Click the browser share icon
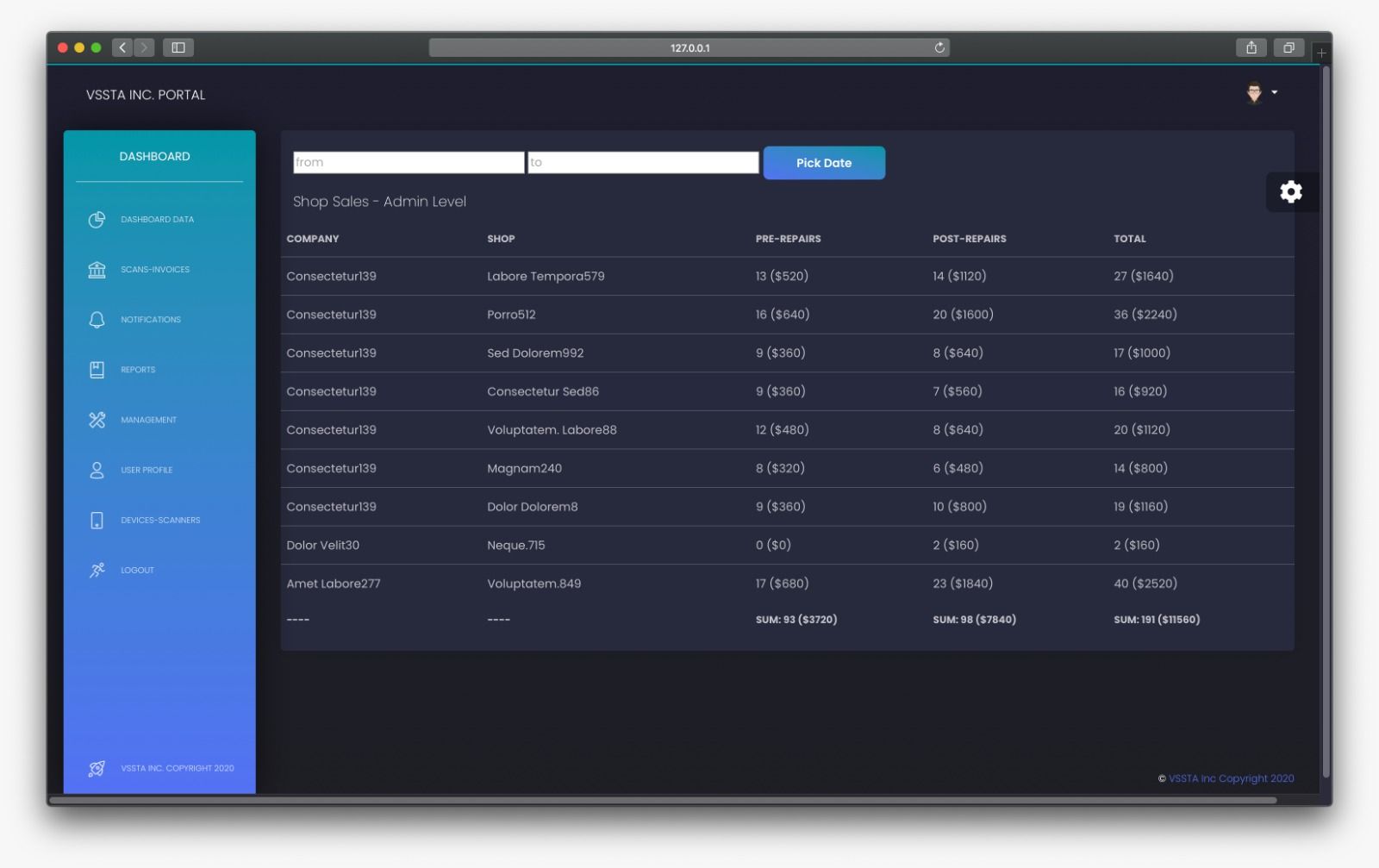The height and width of the screenshot is (868, 1379). (x=1251, y=47)
